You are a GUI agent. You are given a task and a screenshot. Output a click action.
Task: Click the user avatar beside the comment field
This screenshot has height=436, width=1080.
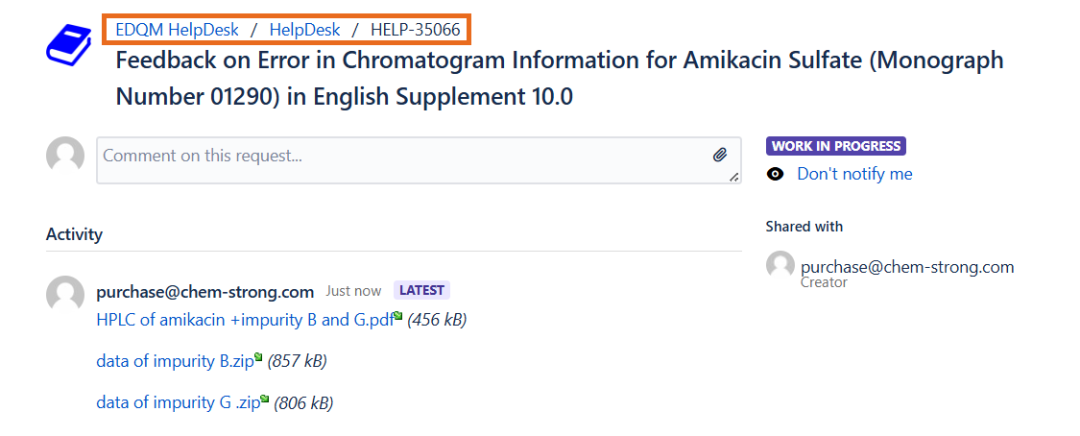[65, 156]
